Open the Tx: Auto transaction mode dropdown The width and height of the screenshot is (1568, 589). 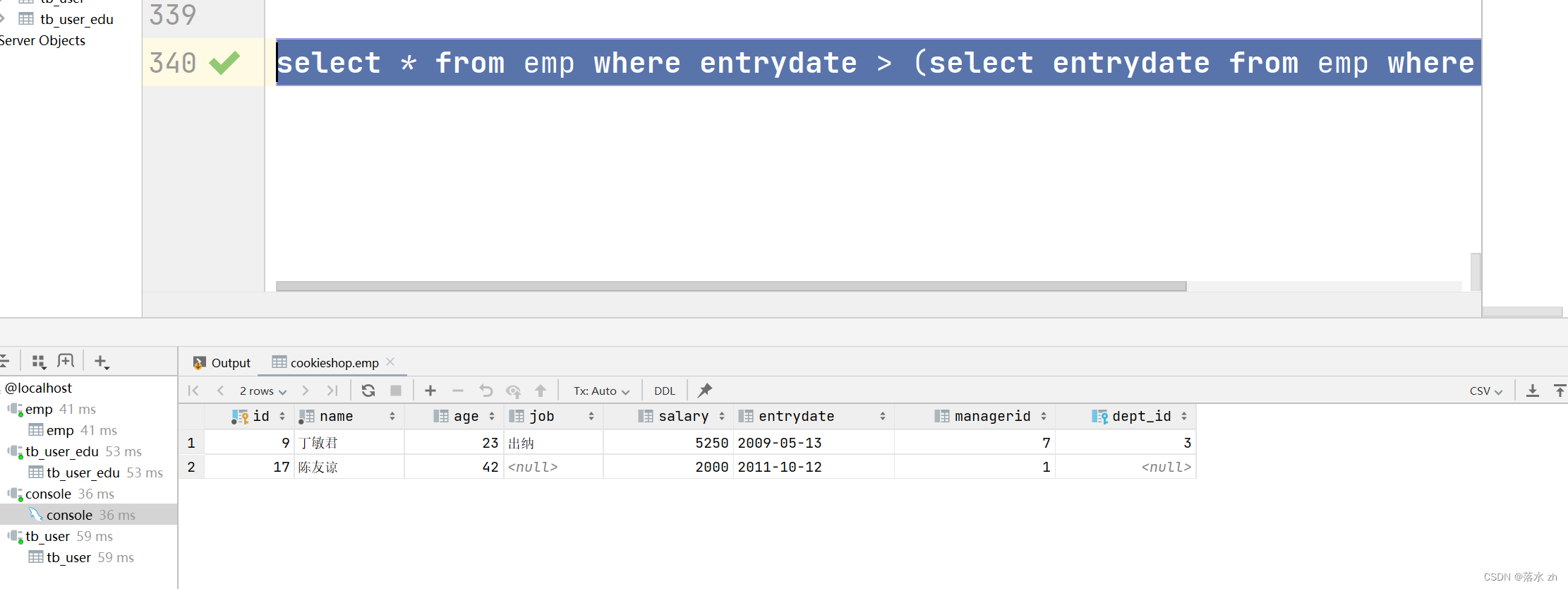point(601,391)
